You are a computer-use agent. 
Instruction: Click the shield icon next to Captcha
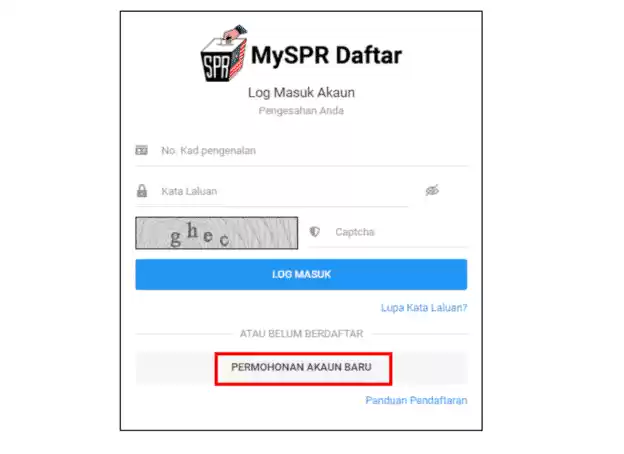click(x=315, y=232)
